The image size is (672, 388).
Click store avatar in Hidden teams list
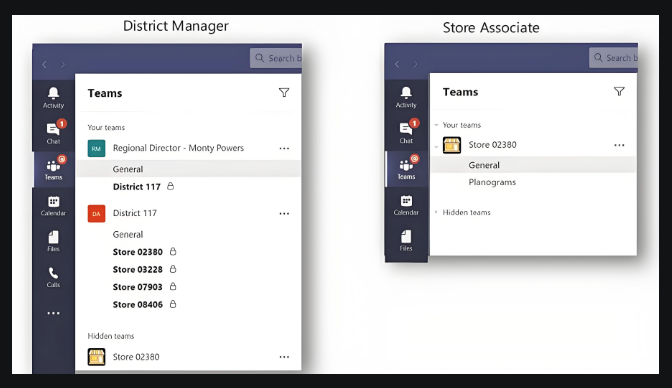pos(96,357)
